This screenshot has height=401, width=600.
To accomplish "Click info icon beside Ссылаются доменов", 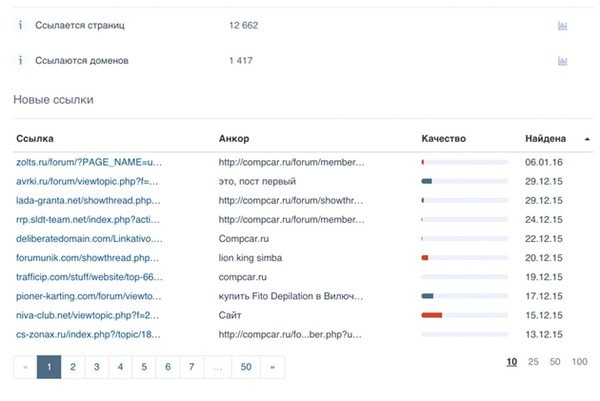I will (21, 61).
